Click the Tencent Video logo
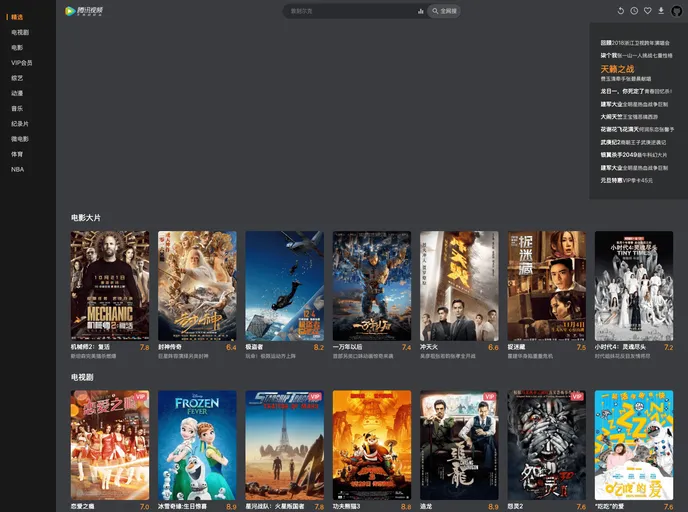 click(84, 11)
